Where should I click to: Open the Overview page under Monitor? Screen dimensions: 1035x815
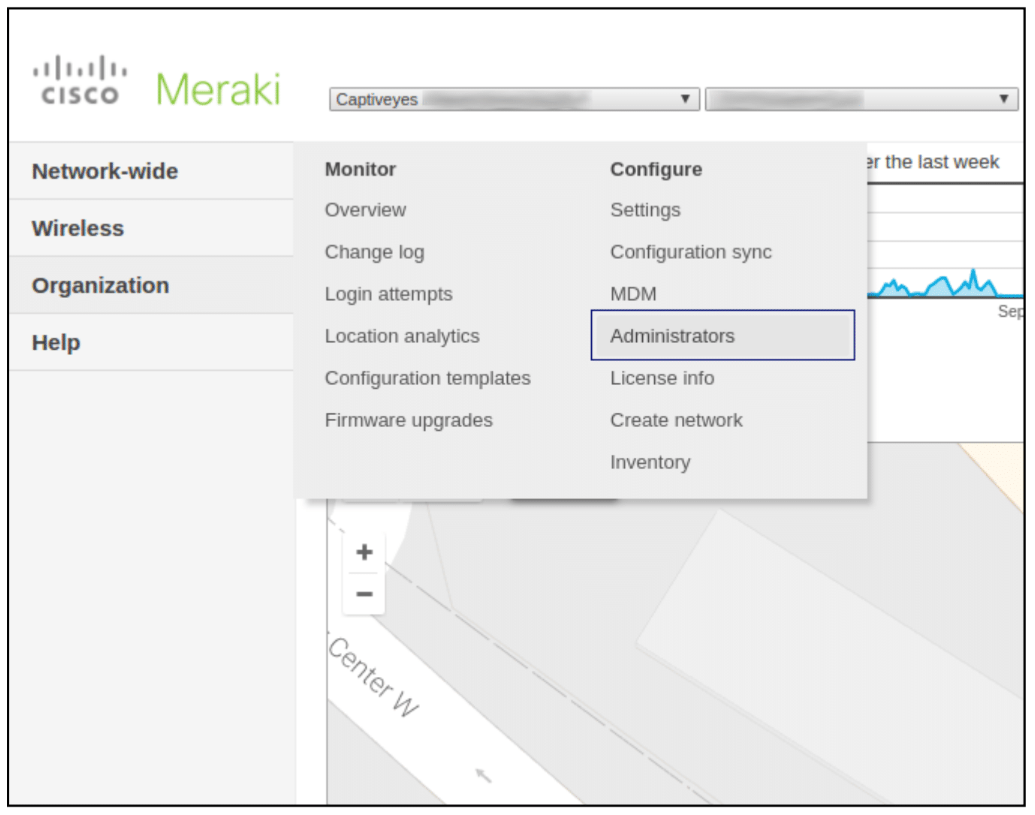click(x=364, y=210)
